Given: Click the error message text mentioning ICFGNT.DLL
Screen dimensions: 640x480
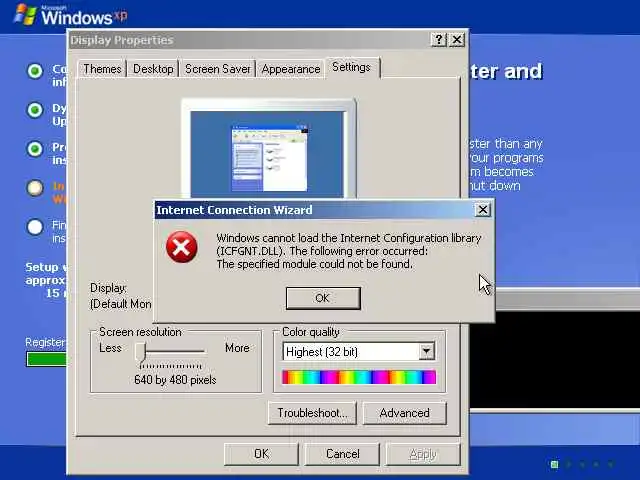Looking at the screenshot, I should pos(349,251).
